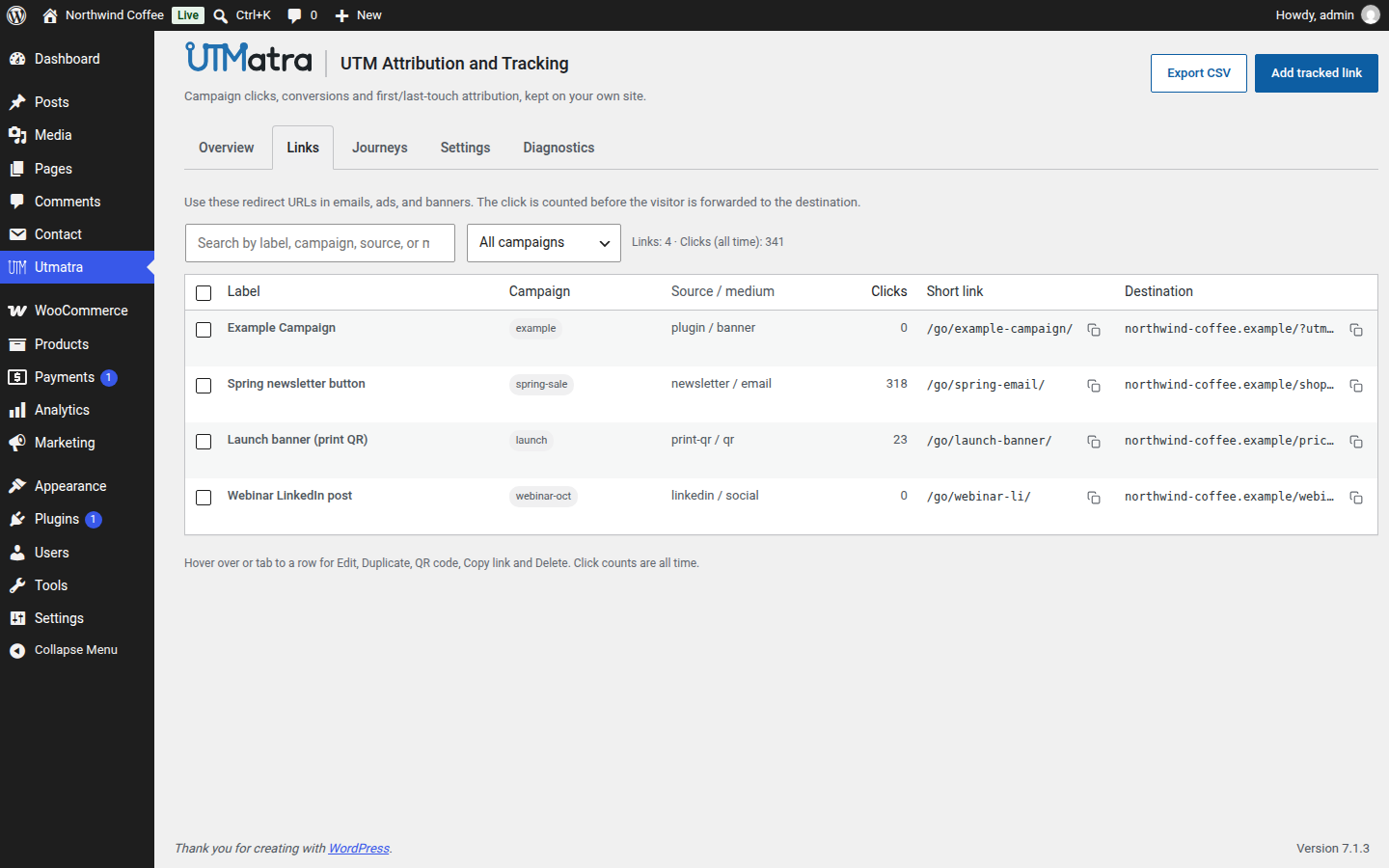Open Analytics in the sidebar
Screen dimensions: 1389x868
[77, 410]
